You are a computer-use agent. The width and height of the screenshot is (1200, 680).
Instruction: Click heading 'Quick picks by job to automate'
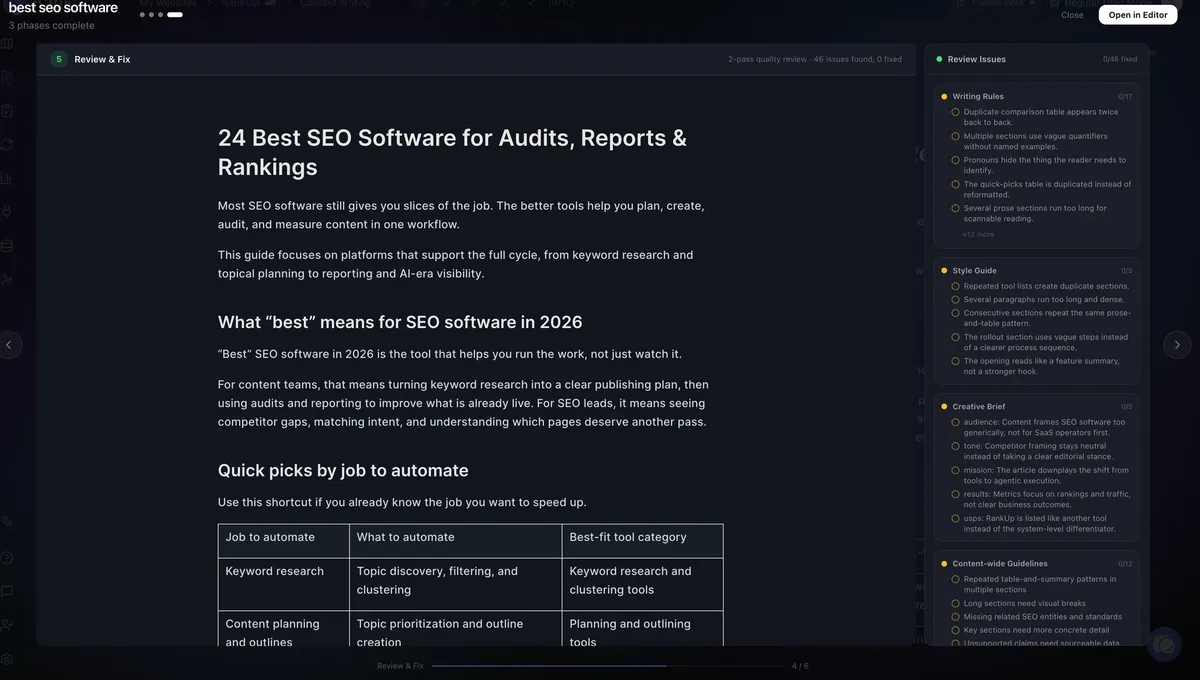(x=343, y=470)
